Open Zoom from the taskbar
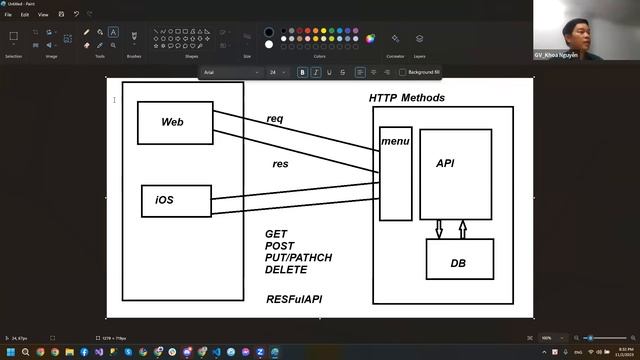The image size is (640, 360). (x=260, y=352)
